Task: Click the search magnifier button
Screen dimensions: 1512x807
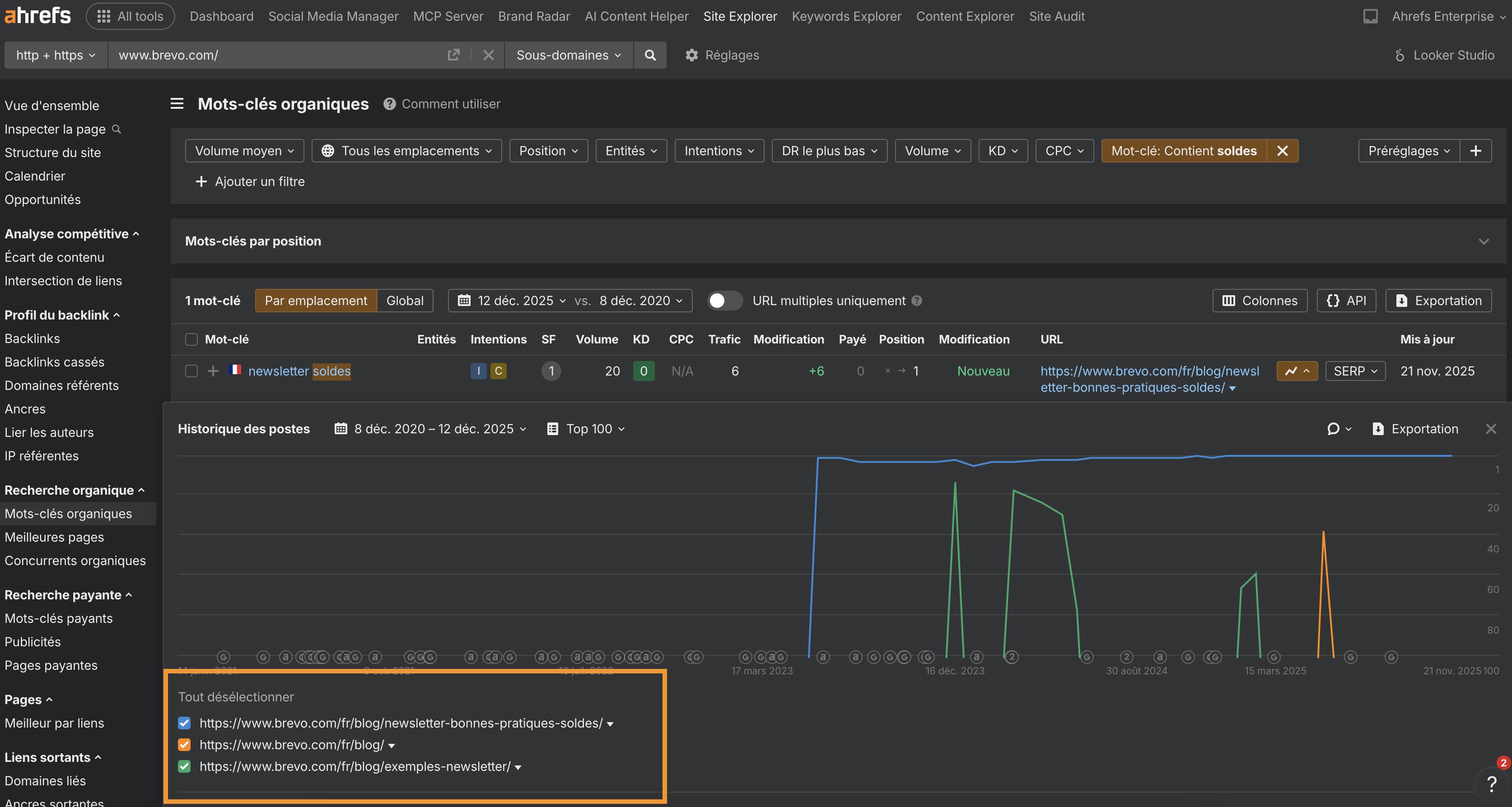Action: coord(650,55)
